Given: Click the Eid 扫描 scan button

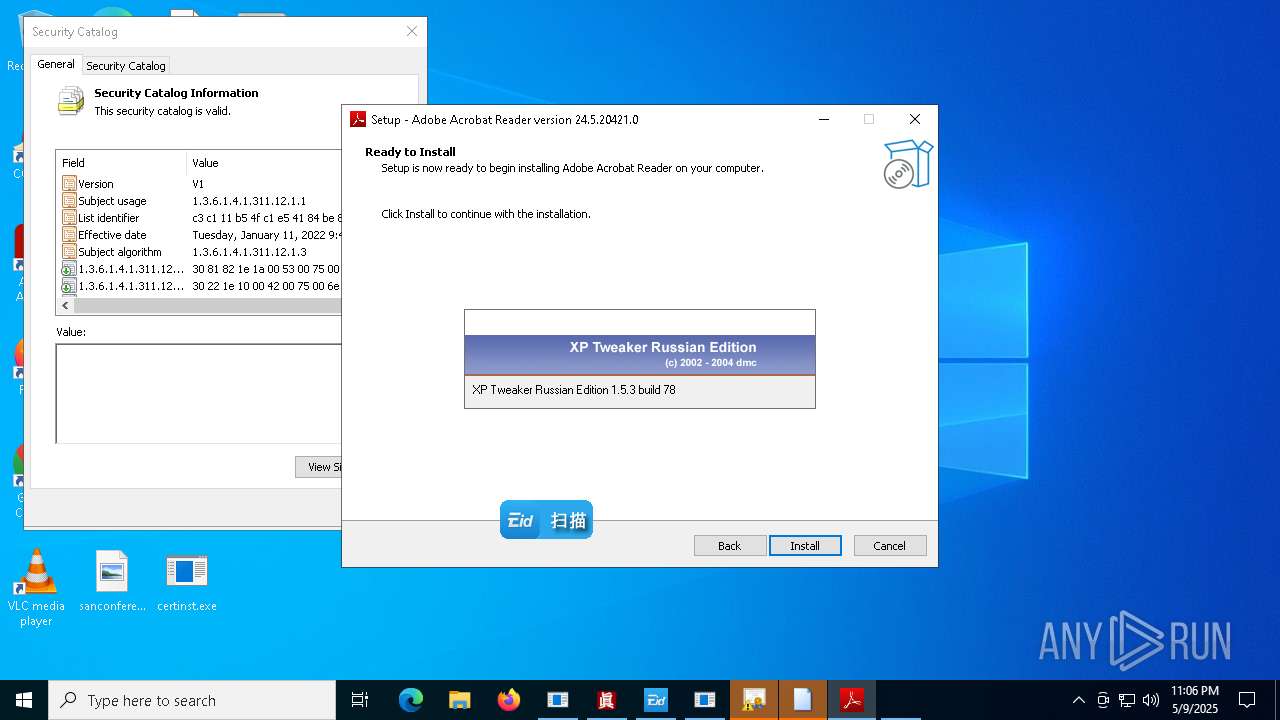Looking at the screenshot, I should pyautogui.click(x=546, y=520).
